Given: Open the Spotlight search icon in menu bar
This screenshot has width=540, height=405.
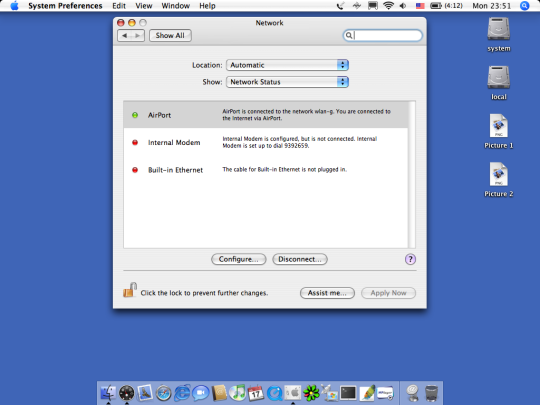Looking at the screenshot, I should click(524, 6).
